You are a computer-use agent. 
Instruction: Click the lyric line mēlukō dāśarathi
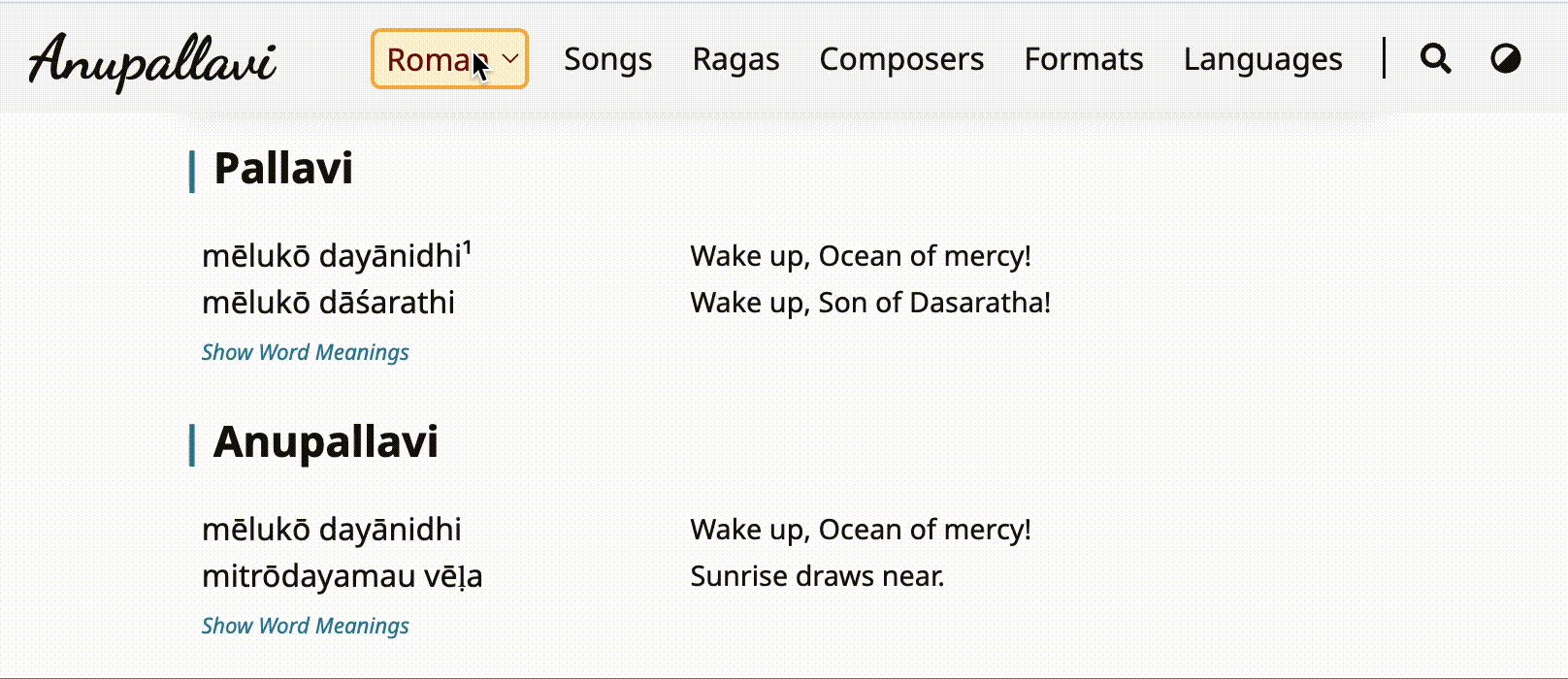point(328,303)
